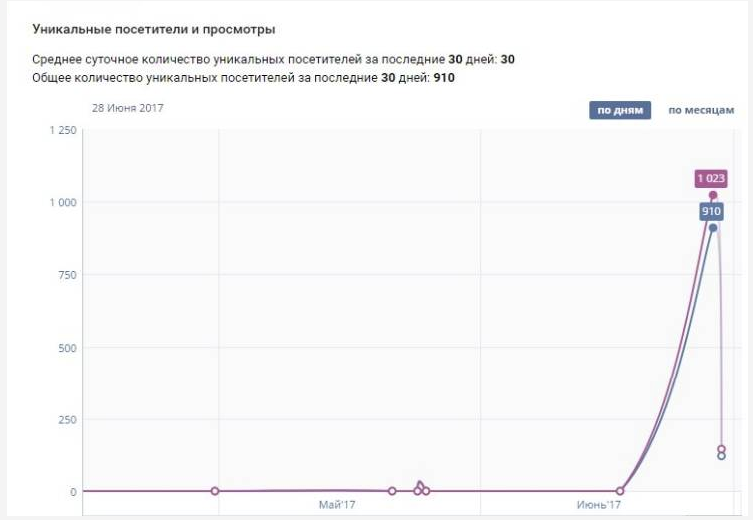753x520 pixels.
Task: Switch to the "по дням" view
Action: (x=620, y=110)
